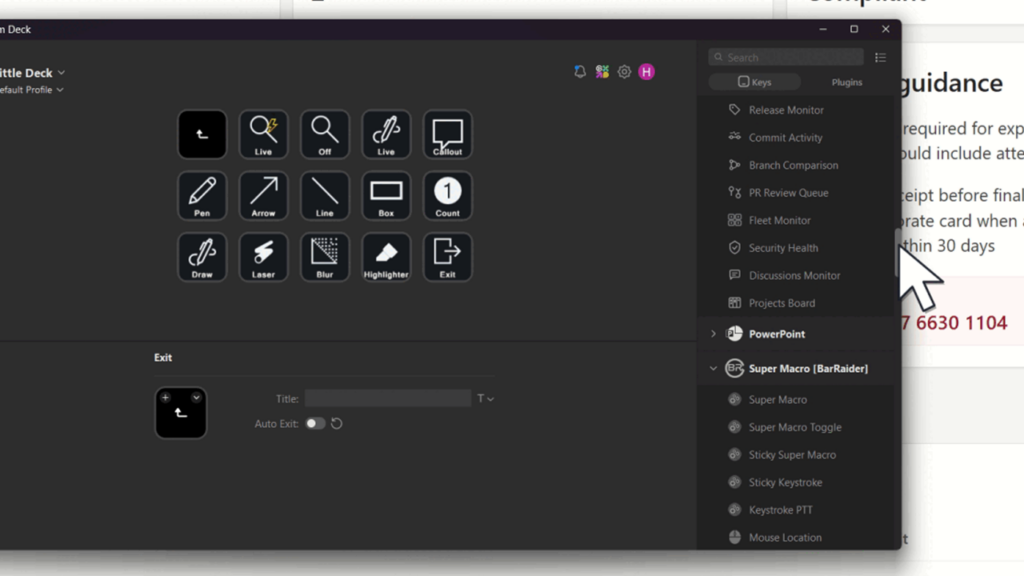Select the Line key
This screenshot has width=1024, height=576.
coord(325,196)
